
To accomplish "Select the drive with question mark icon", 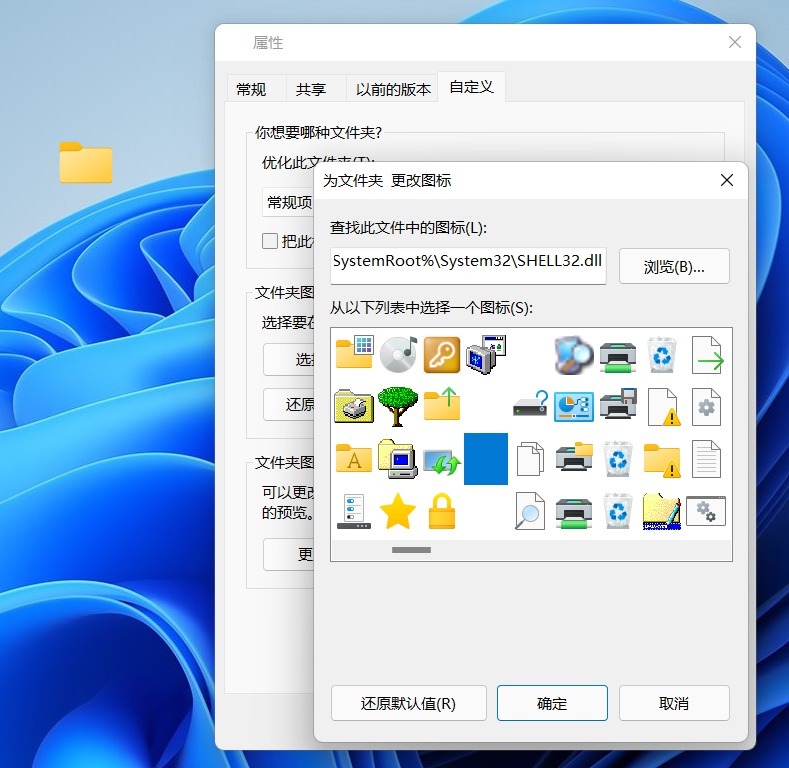I will pyautogui.click(x=529, y=406).
